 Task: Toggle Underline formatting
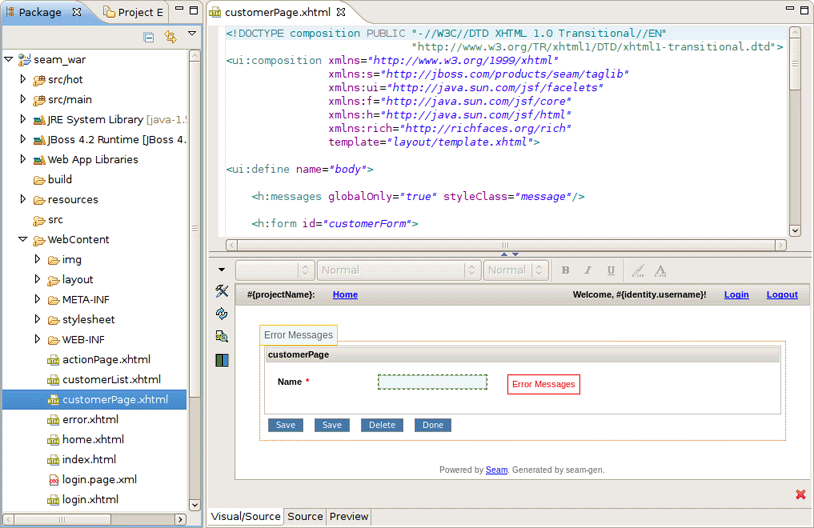tap(610, 270)
